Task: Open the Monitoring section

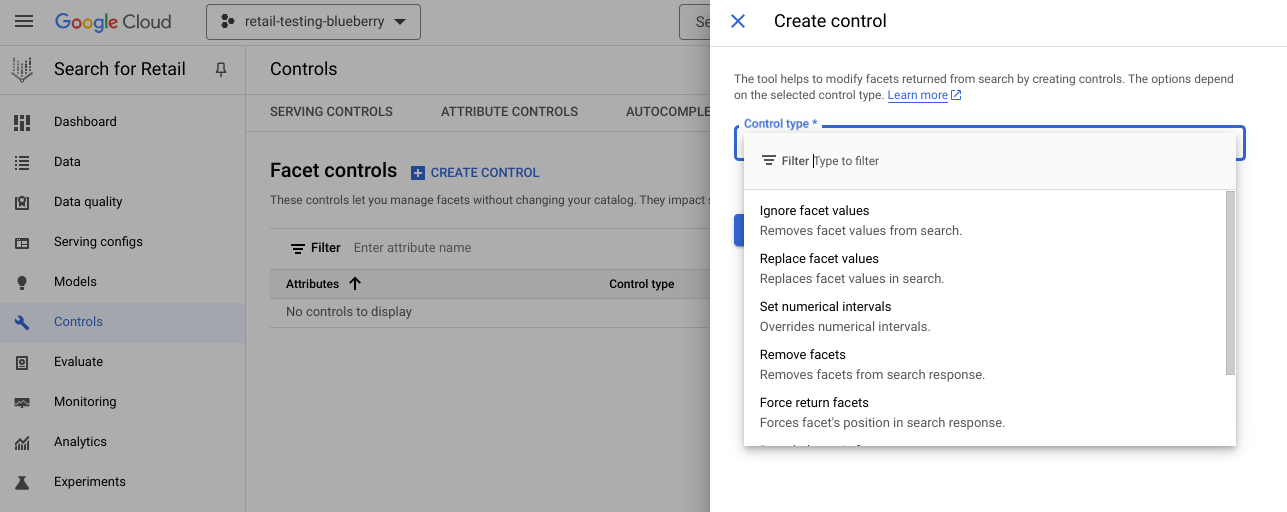Action: point(85,402)
